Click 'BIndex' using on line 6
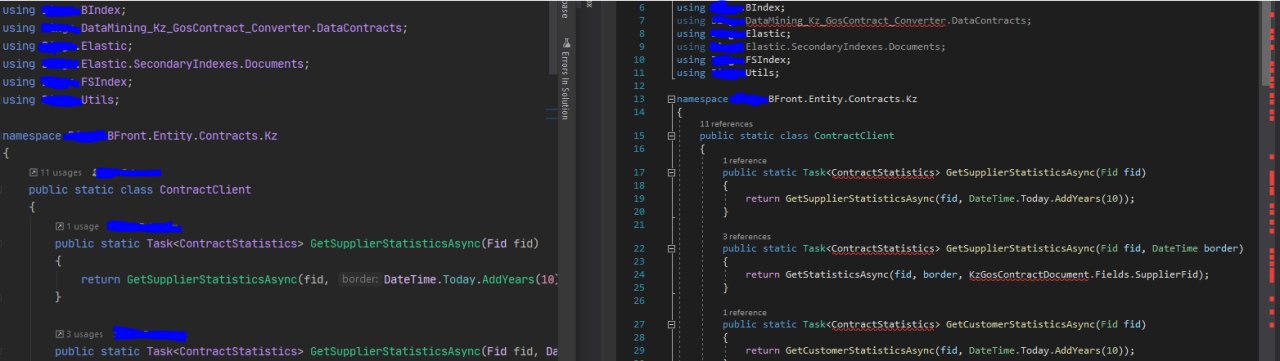Screen dimensions: 1280x361 [x=764, y=8]
